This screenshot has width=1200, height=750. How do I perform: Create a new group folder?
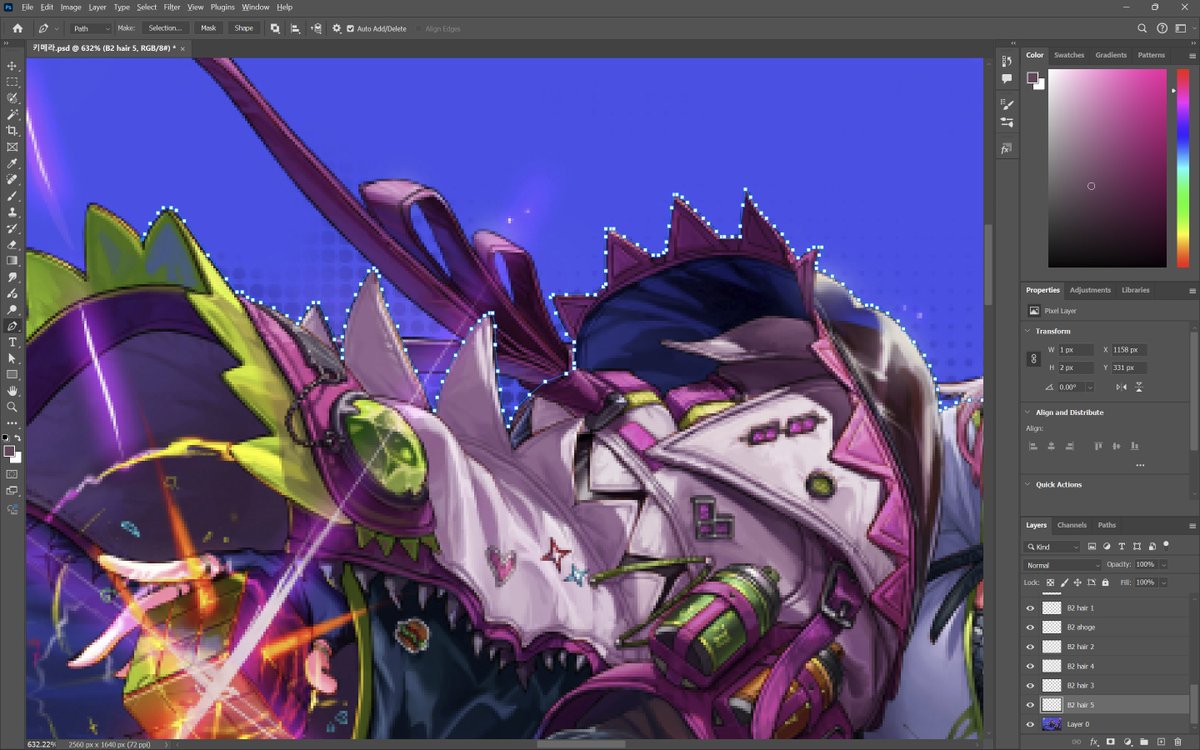coord(1143,741)
